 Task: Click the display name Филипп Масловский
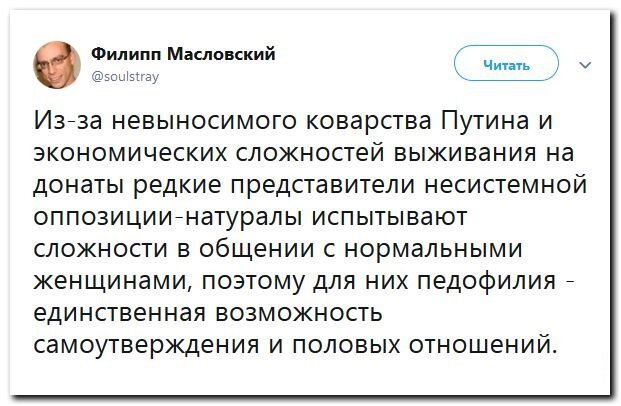point(183,53)
